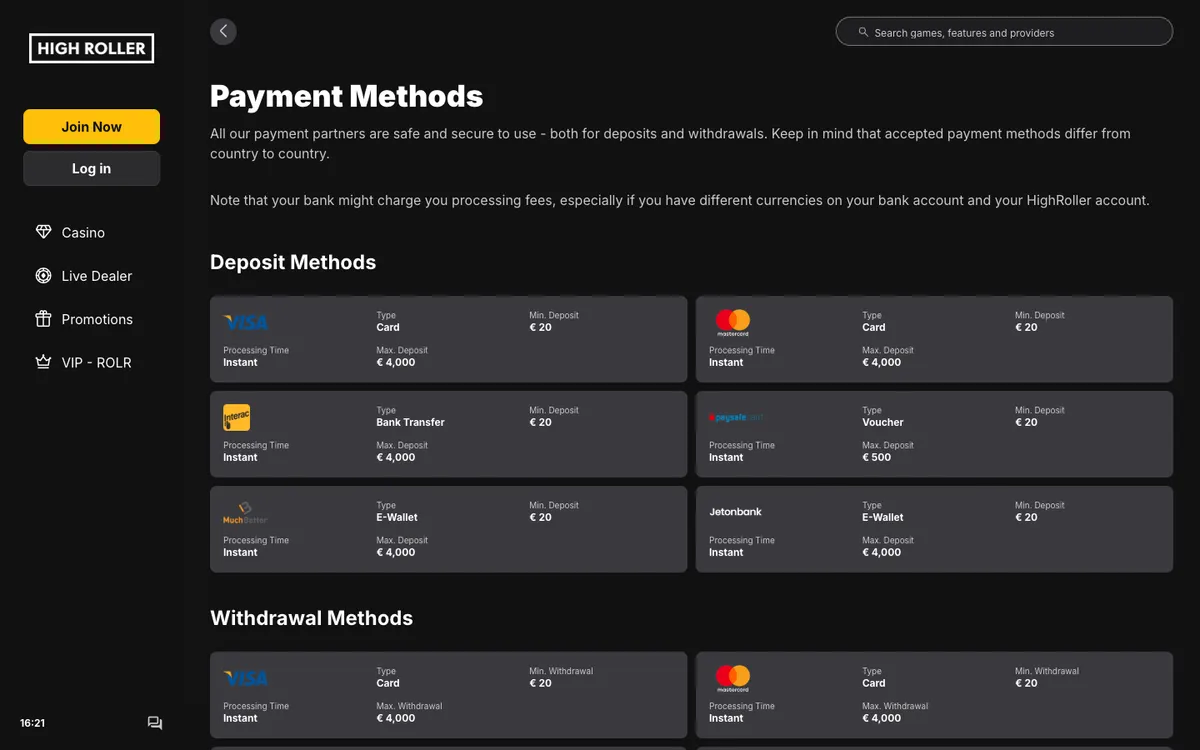The height and width of the screenshot is (750, 1200).
Task: Click the Payment Methods heading
Action: tap(346, 96)
